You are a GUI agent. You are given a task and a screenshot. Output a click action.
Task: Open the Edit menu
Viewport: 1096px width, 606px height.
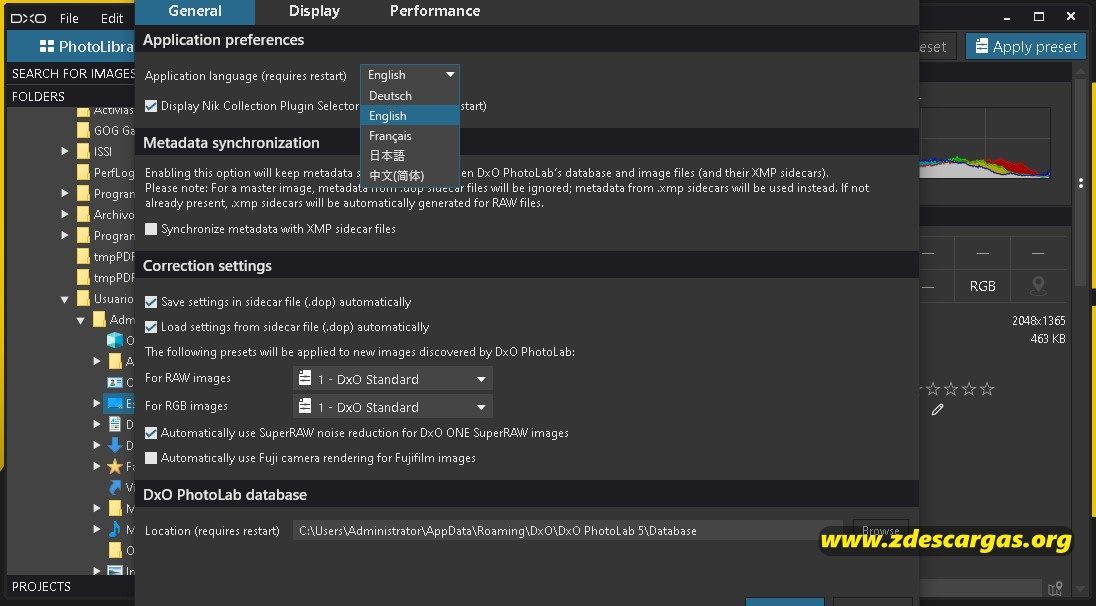point(112,19)
